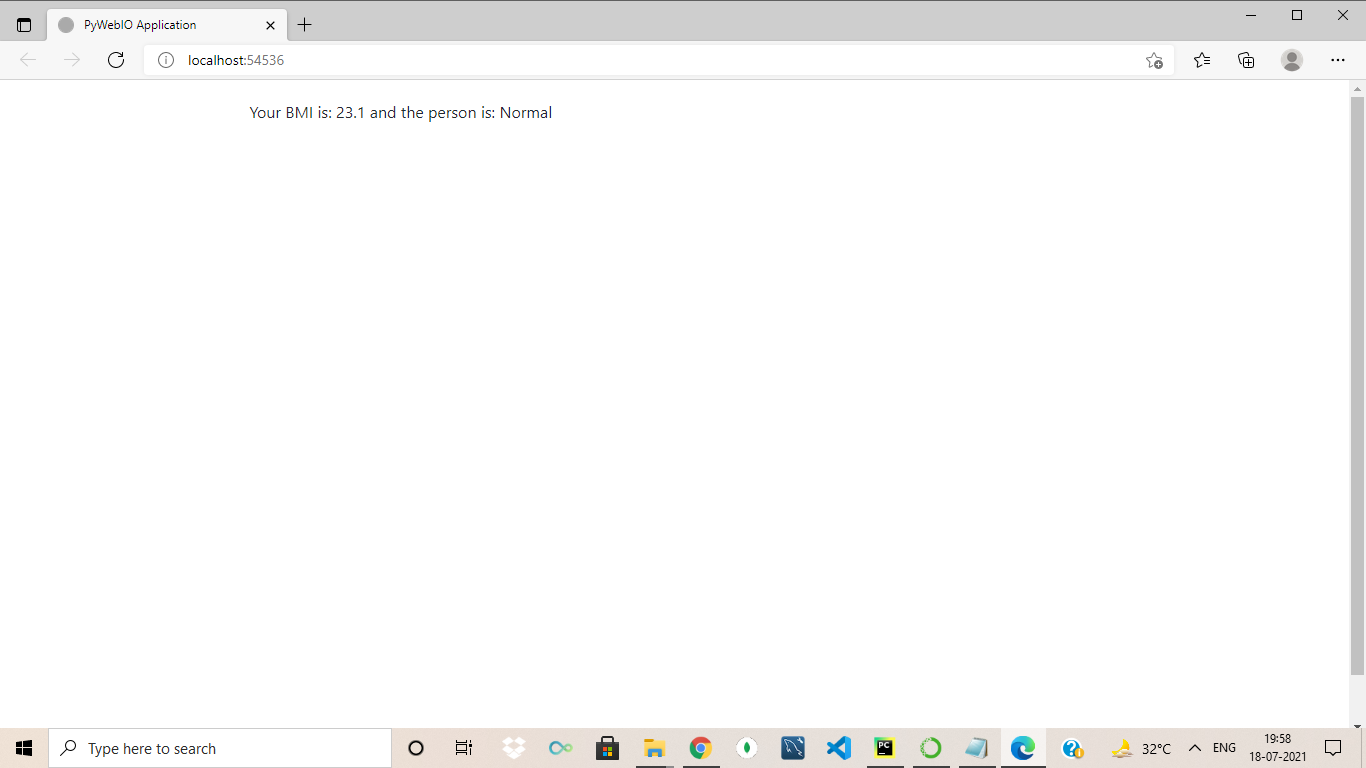Screen dimensions: 1366x768
Task: Open the Action Center notifications
Action: [1333, 748]
